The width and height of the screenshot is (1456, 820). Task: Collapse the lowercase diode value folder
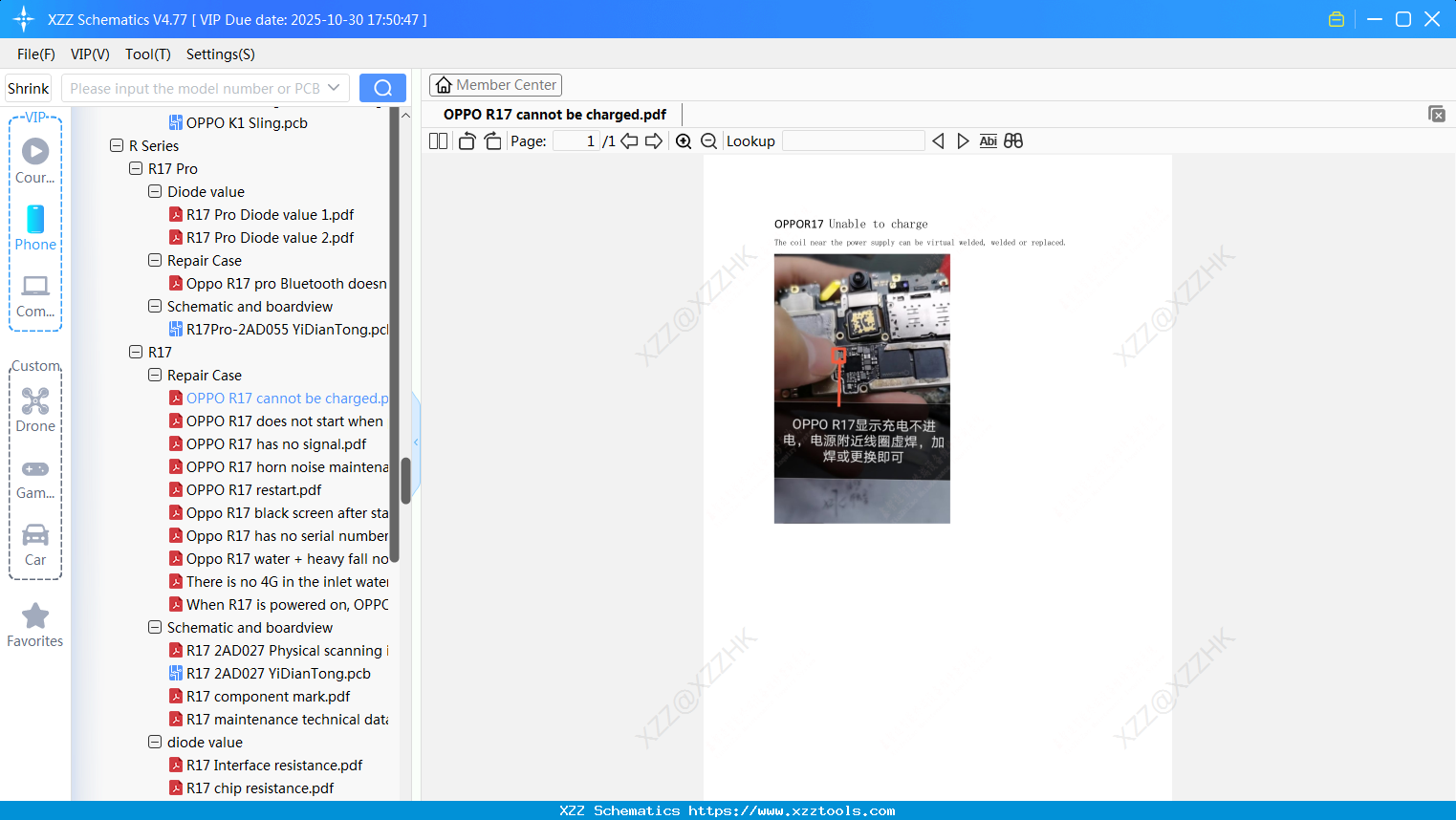click(155, 743)
